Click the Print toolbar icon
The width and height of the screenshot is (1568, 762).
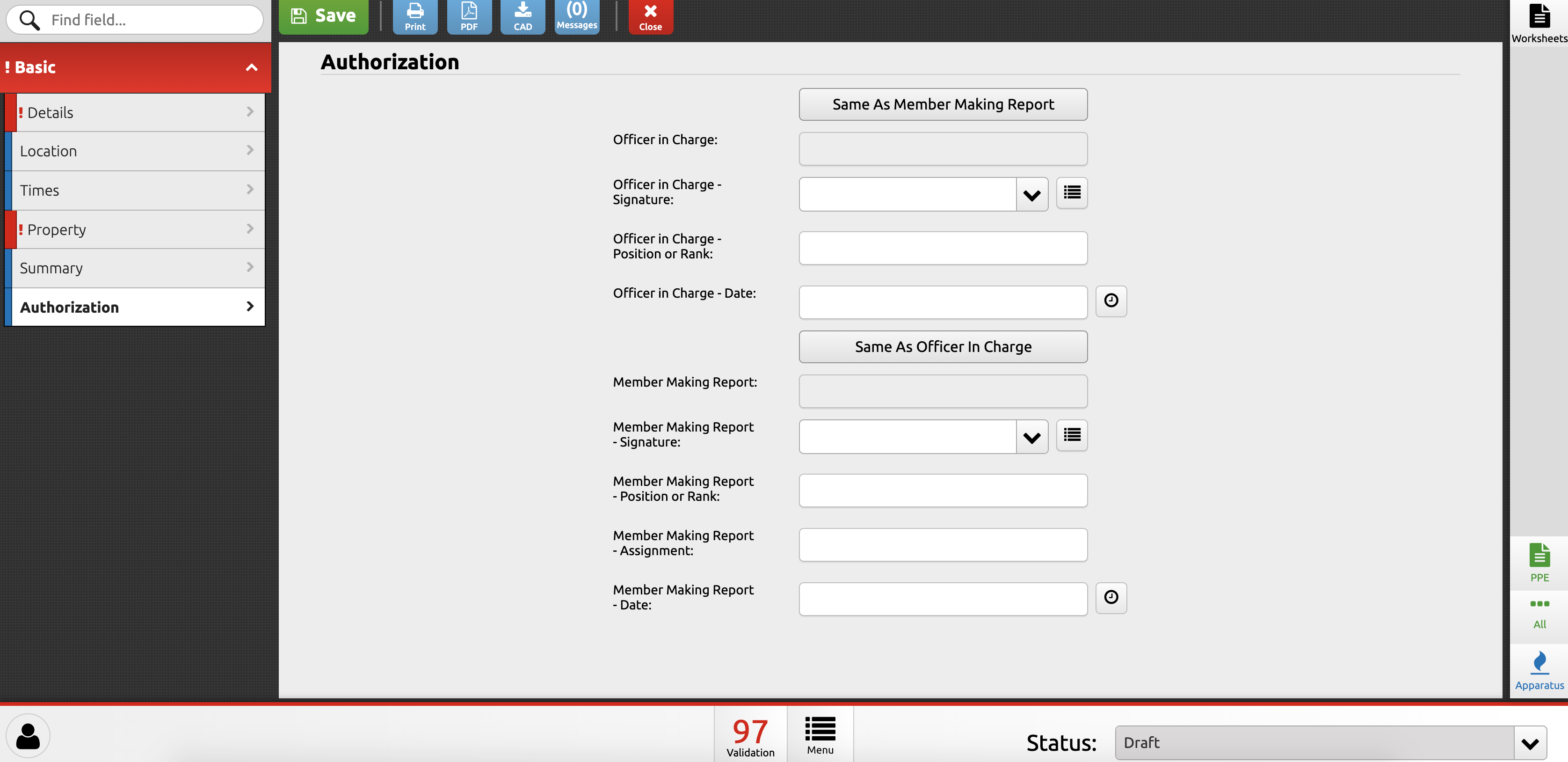click(414, 16)
